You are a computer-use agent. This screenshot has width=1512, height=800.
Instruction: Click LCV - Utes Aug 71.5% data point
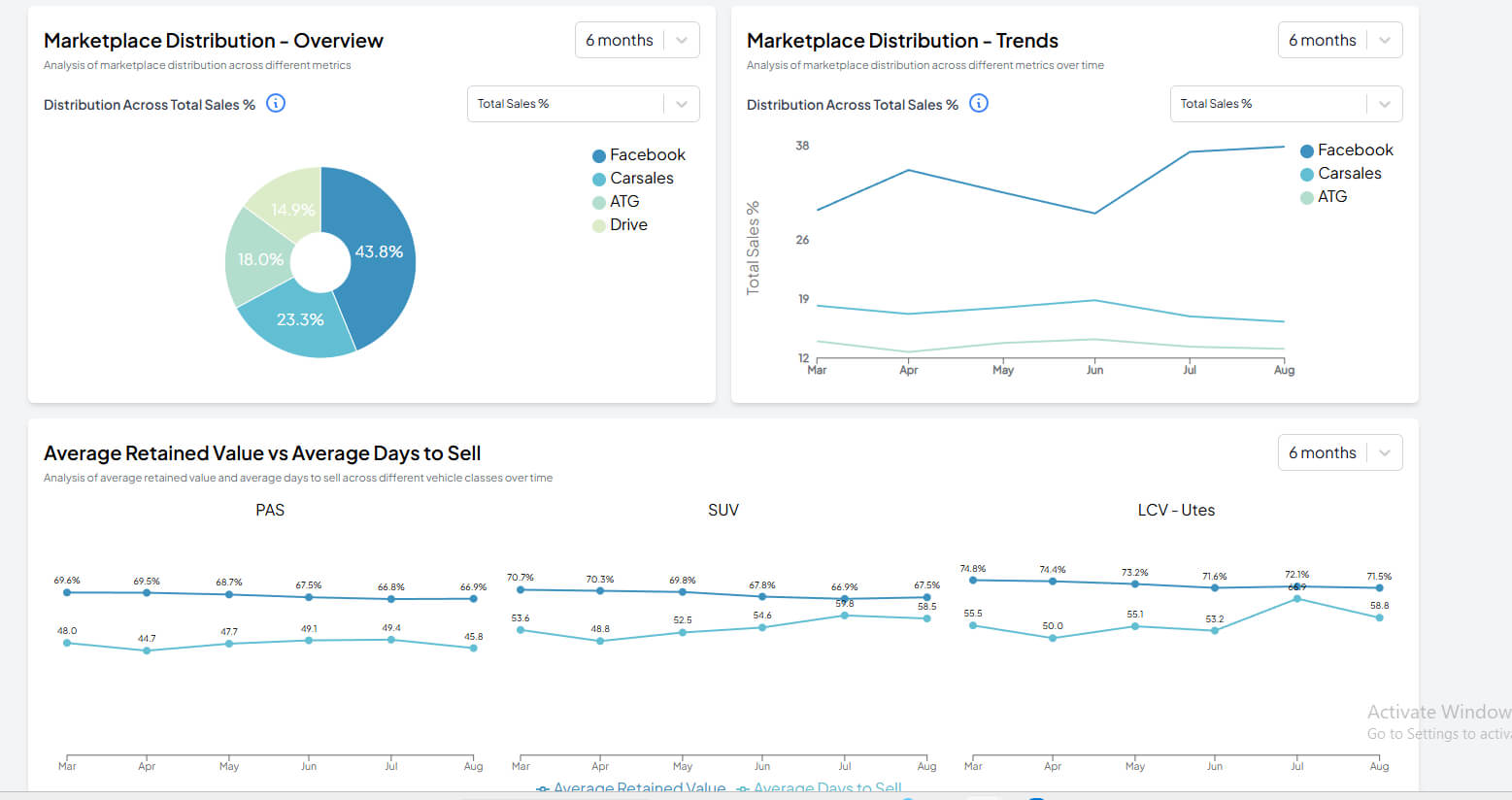tap(1380, 587)
